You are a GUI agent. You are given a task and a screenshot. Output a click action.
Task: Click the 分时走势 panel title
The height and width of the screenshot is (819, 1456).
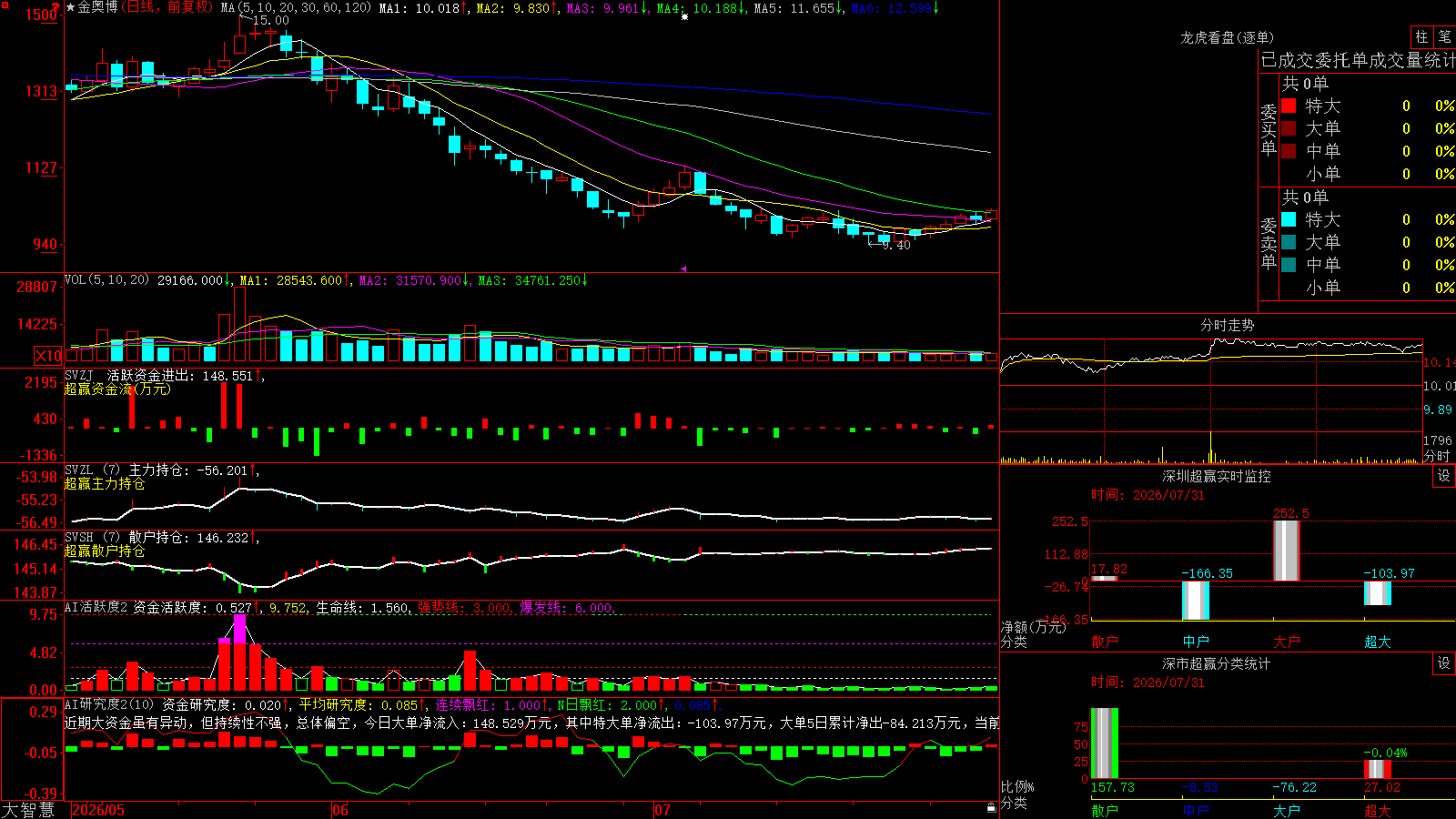pyautogui.click(x=1227, y=325)
